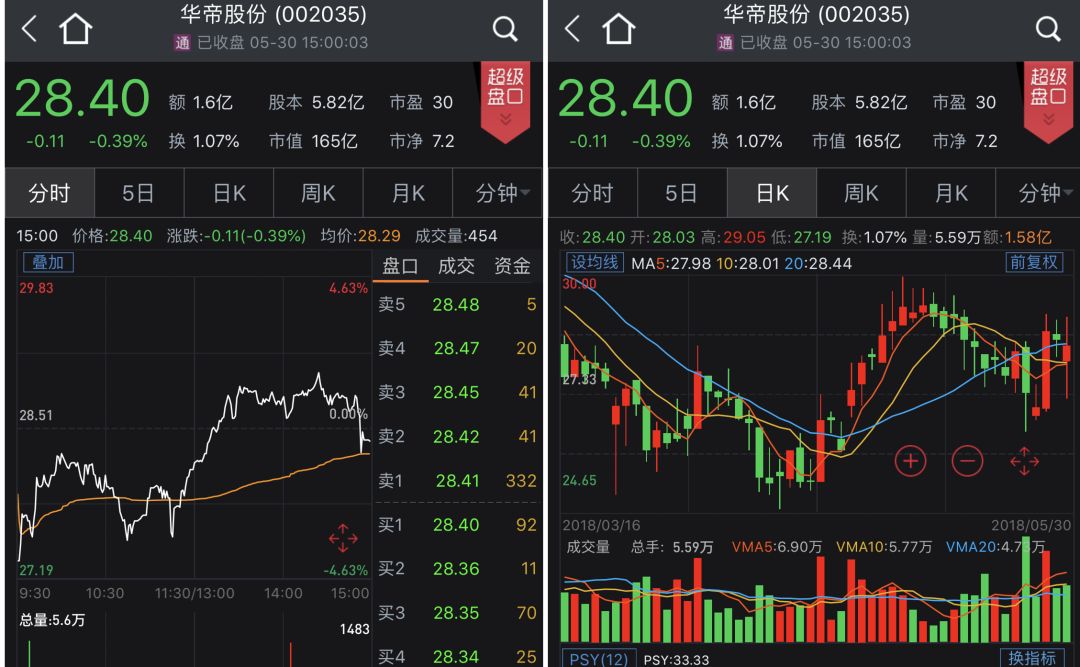The height and width of the screenshot is (667, 1080).
Task: Zoom out K-line chart with minus icon
Action: click(967, 460)
